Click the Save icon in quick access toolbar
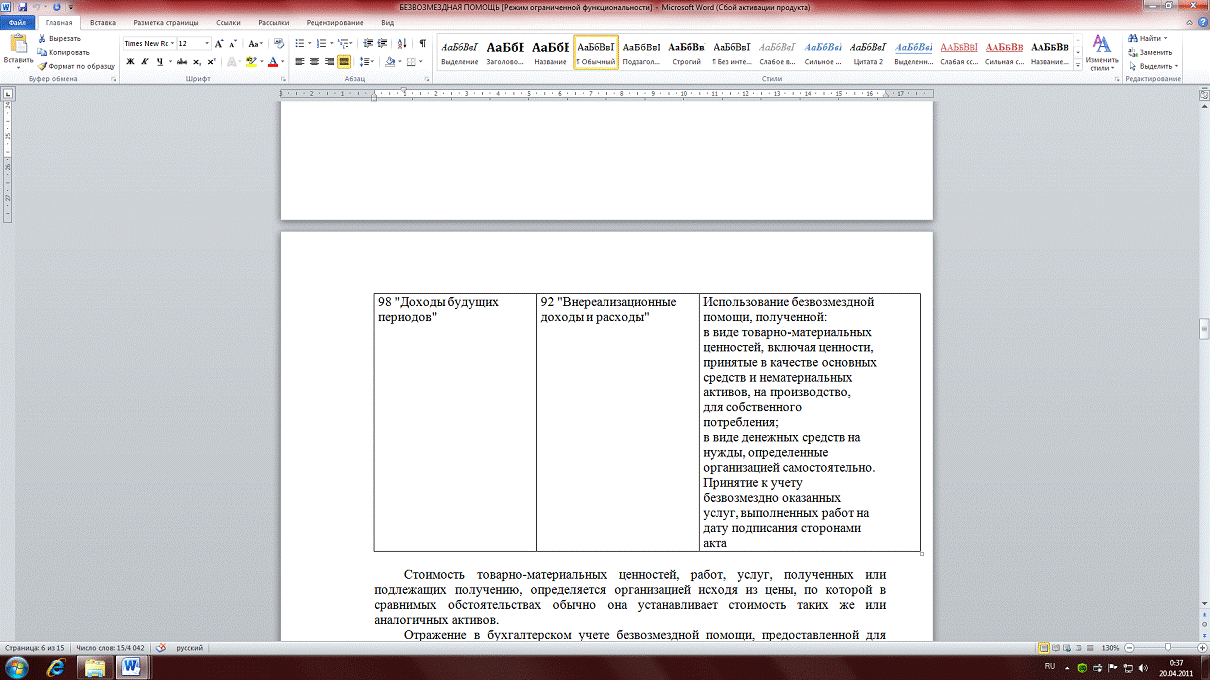 22,7
